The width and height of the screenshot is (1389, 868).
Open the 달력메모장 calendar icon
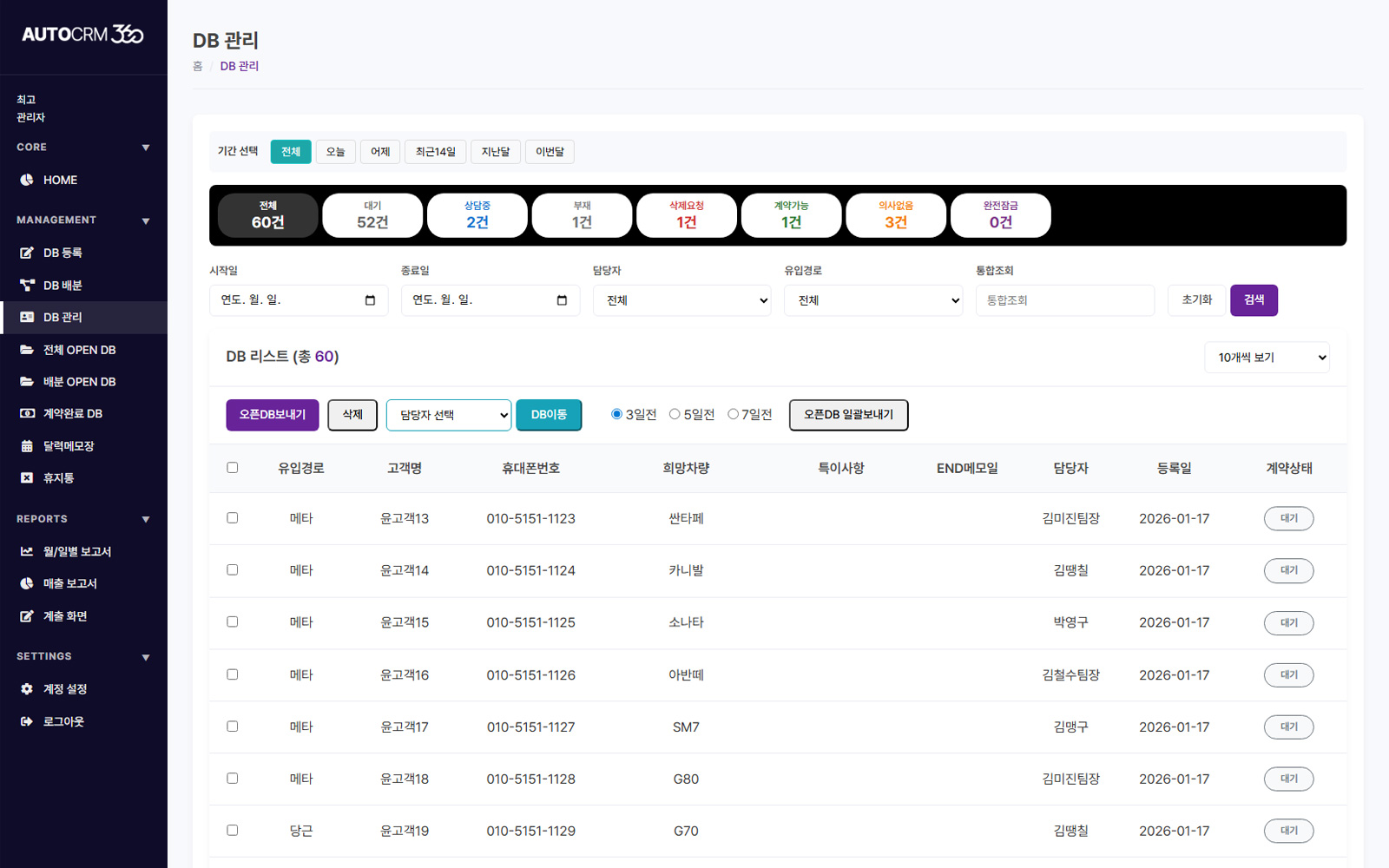27,446
